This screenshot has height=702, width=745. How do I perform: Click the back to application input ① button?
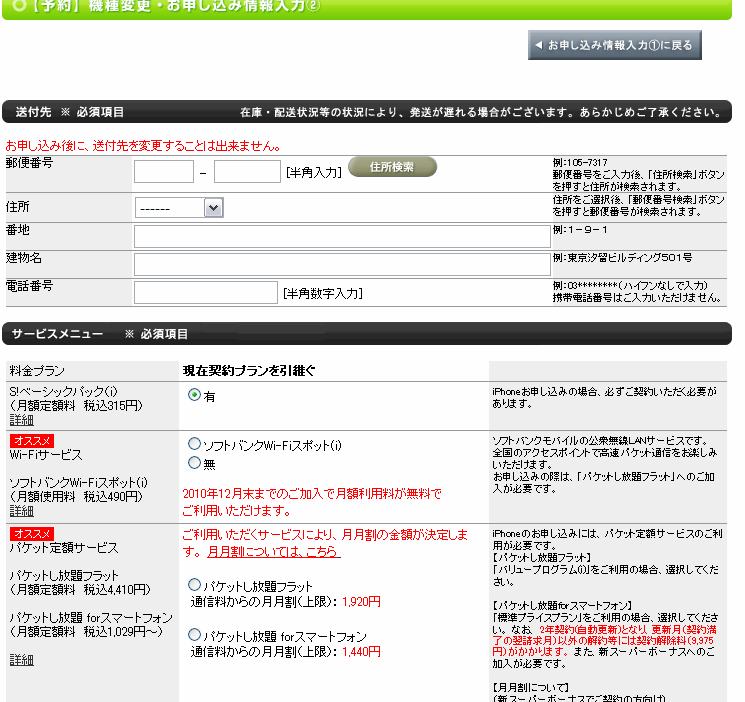pos(615,45)
